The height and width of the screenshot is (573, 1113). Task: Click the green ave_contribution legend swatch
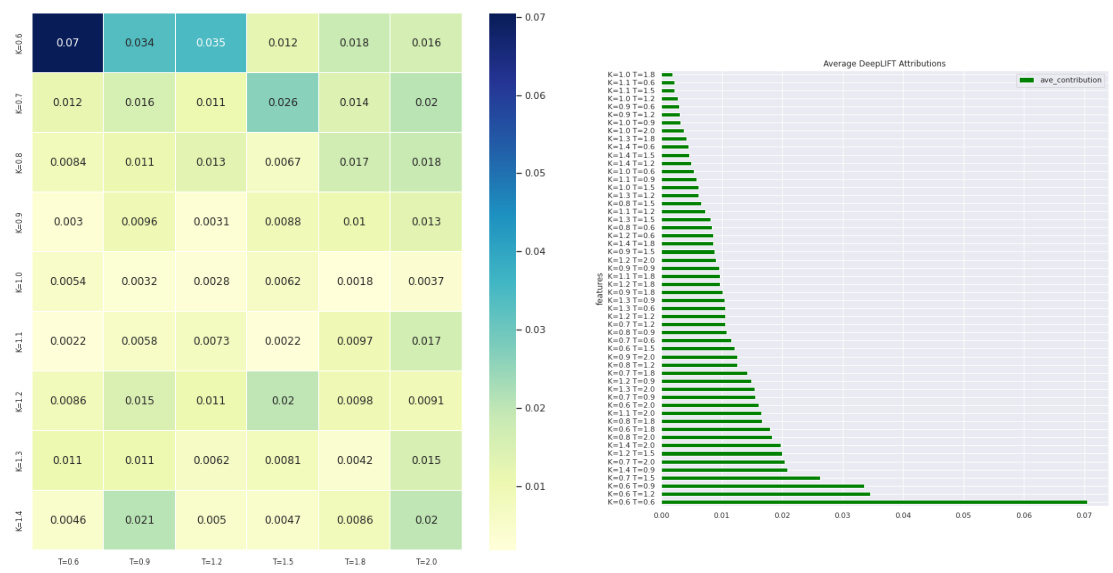click(x=1026, y=80)
